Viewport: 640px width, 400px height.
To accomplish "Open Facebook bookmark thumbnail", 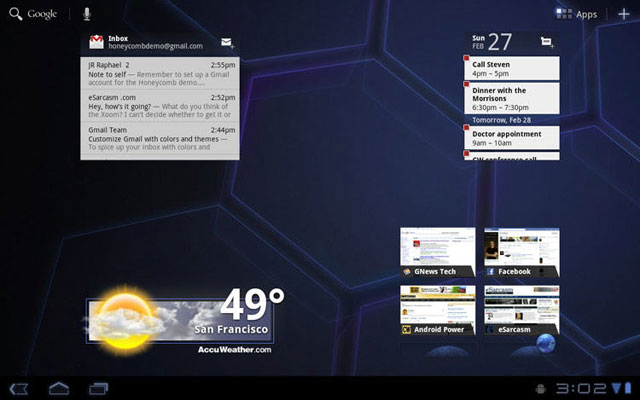I will coord(521,253).
